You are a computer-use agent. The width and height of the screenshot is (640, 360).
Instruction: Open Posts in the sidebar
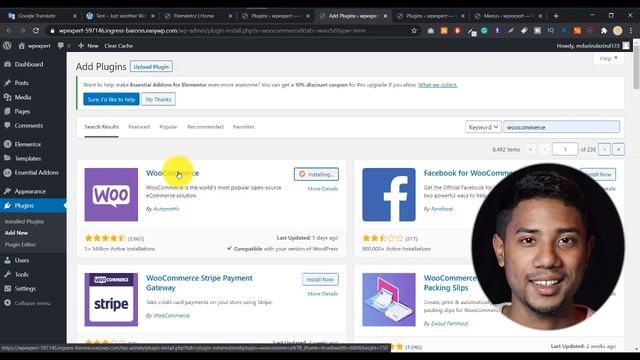[21, 83]
